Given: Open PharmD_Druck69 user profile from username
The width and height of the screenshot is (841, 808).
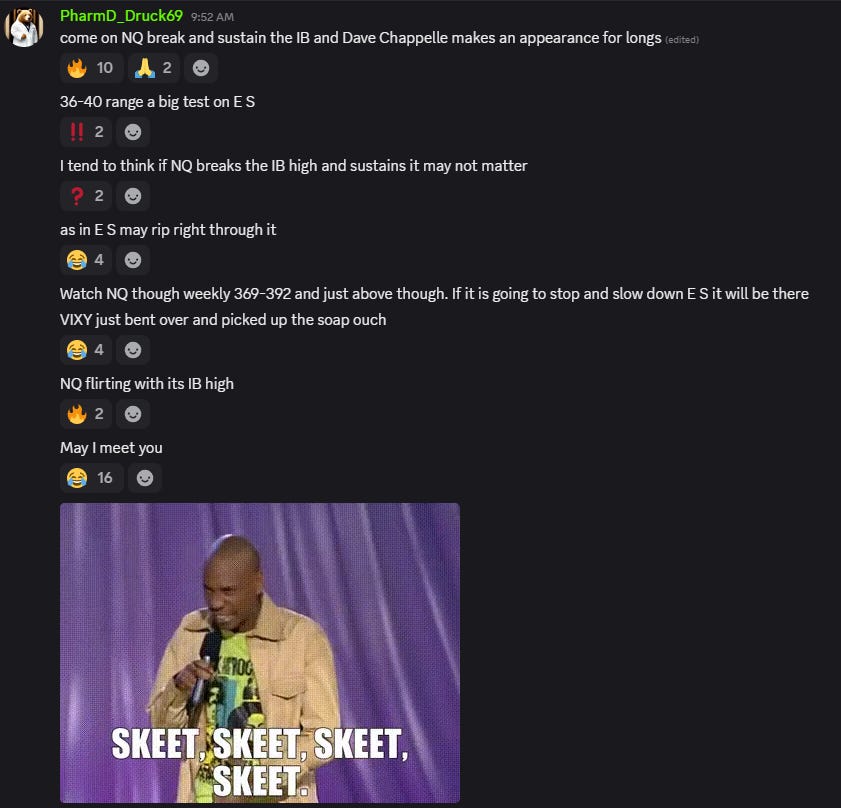Looking at the screenshot, I should [x=121, y=16].
